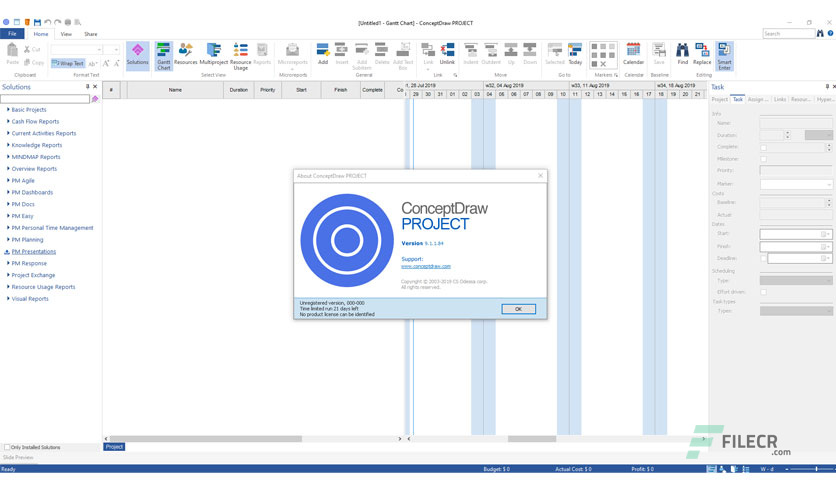Click the task table horizontal scrollbar

[205, 439]
